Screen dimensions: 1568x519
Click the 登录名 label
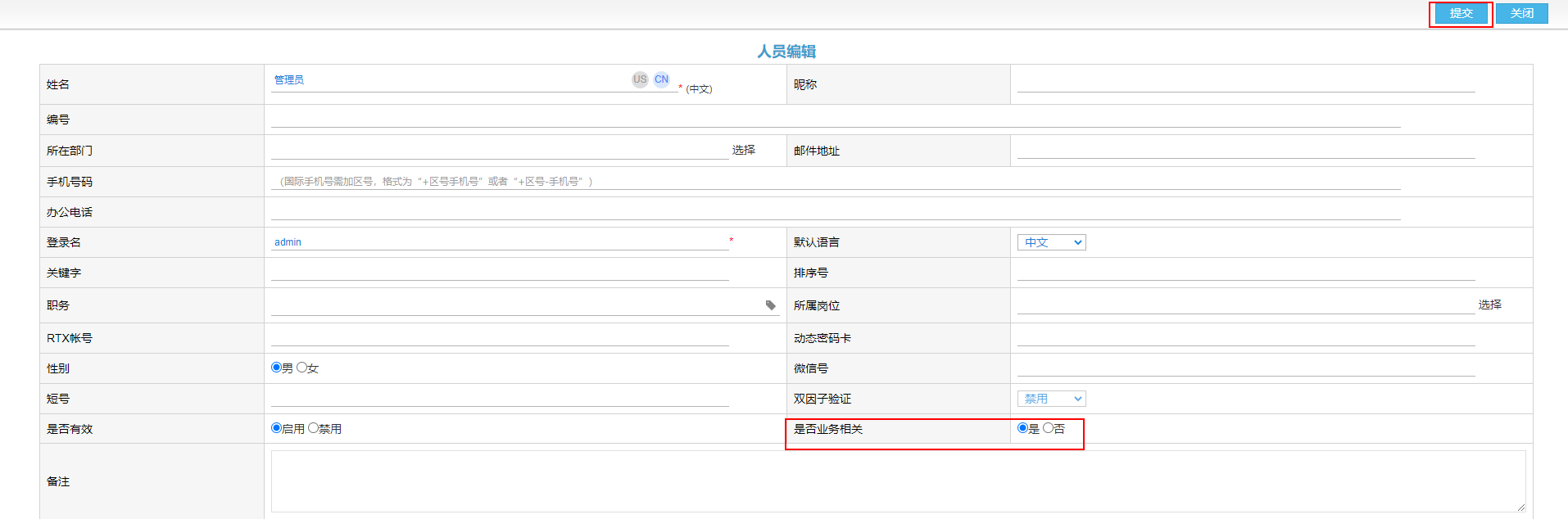click(64, 242)
